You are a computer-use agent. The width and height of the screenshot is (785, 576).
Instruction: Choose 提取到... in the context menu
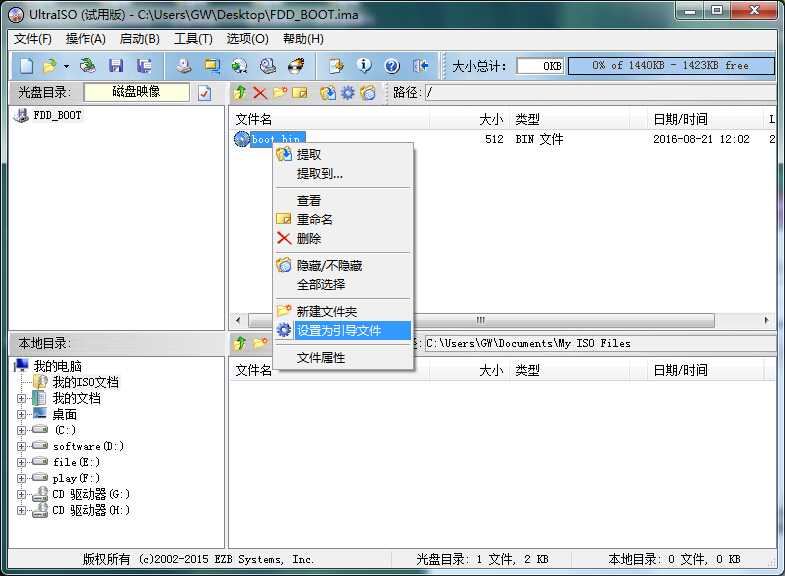[x=343, y=174]
